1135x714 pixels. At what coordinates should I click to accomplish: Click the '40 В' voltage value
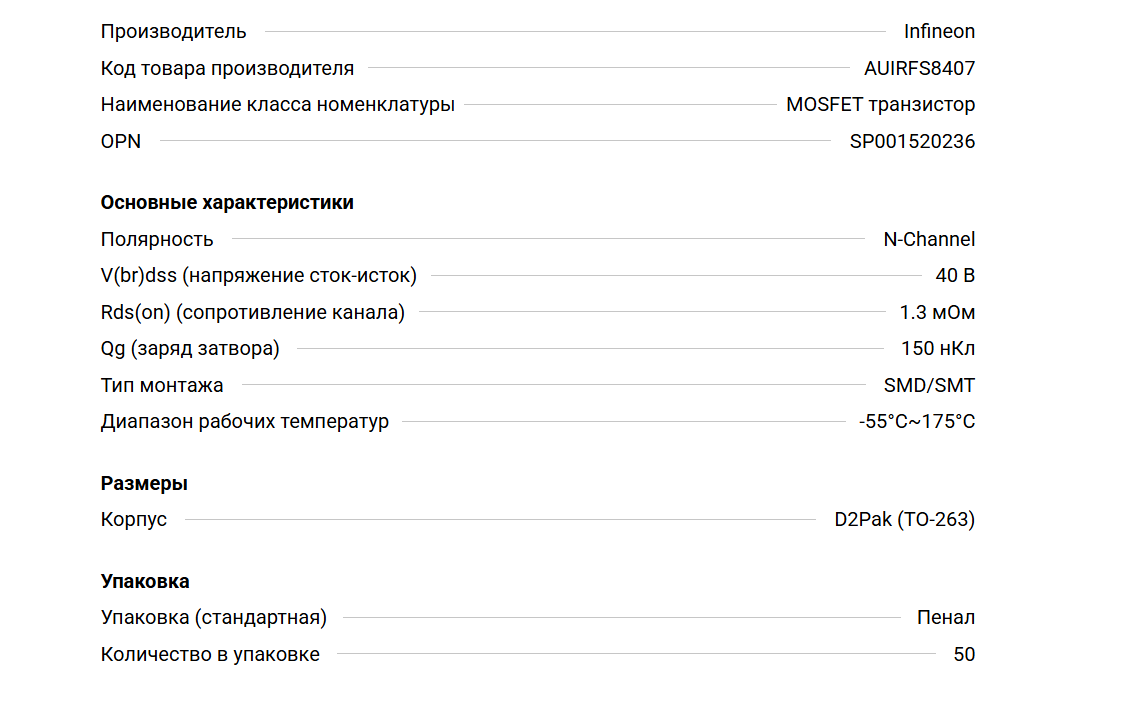tap(955, 276)
